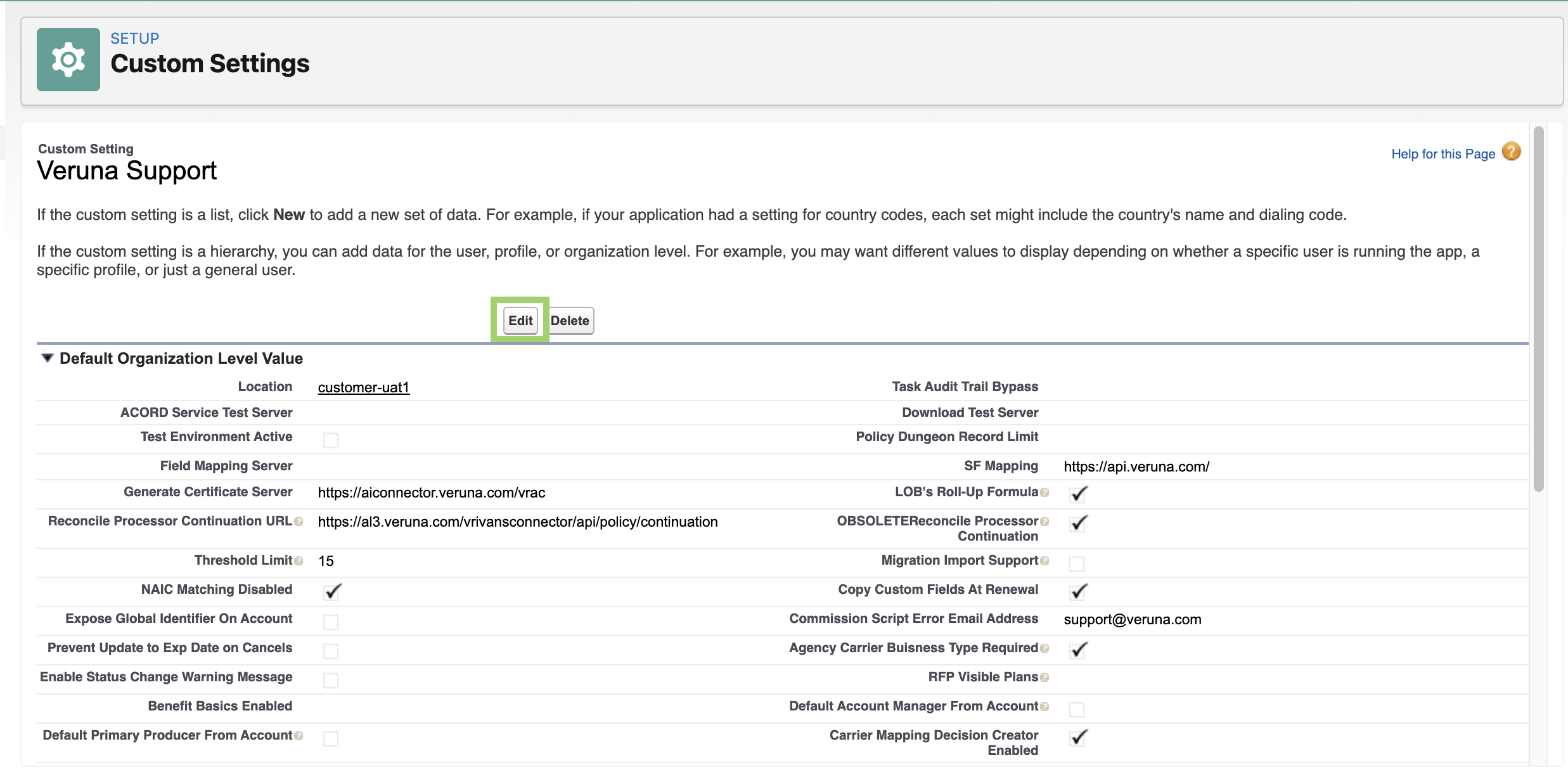The width and height of the screenshot is (1568, 777).
Task: Click the Delete button
Action: [570, 321]
